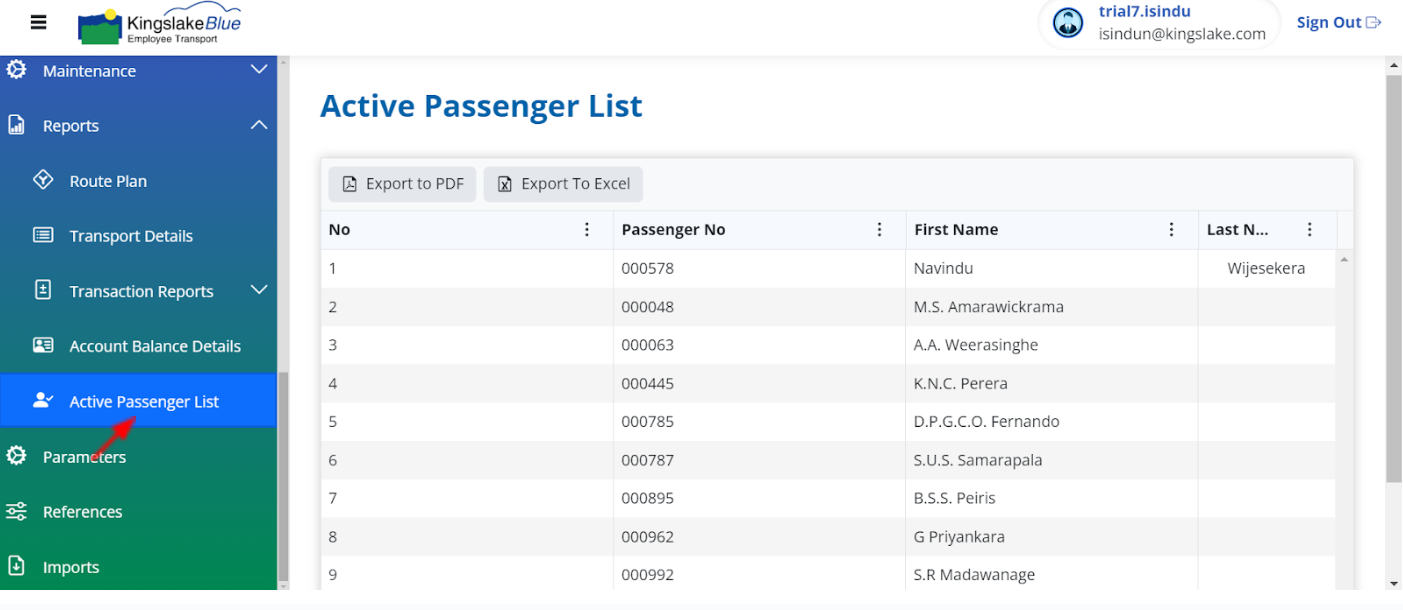This screenshot has height=610, width=1403.
Task: Click the Active Passenger List icon
Action: click(x=43, y=400)
